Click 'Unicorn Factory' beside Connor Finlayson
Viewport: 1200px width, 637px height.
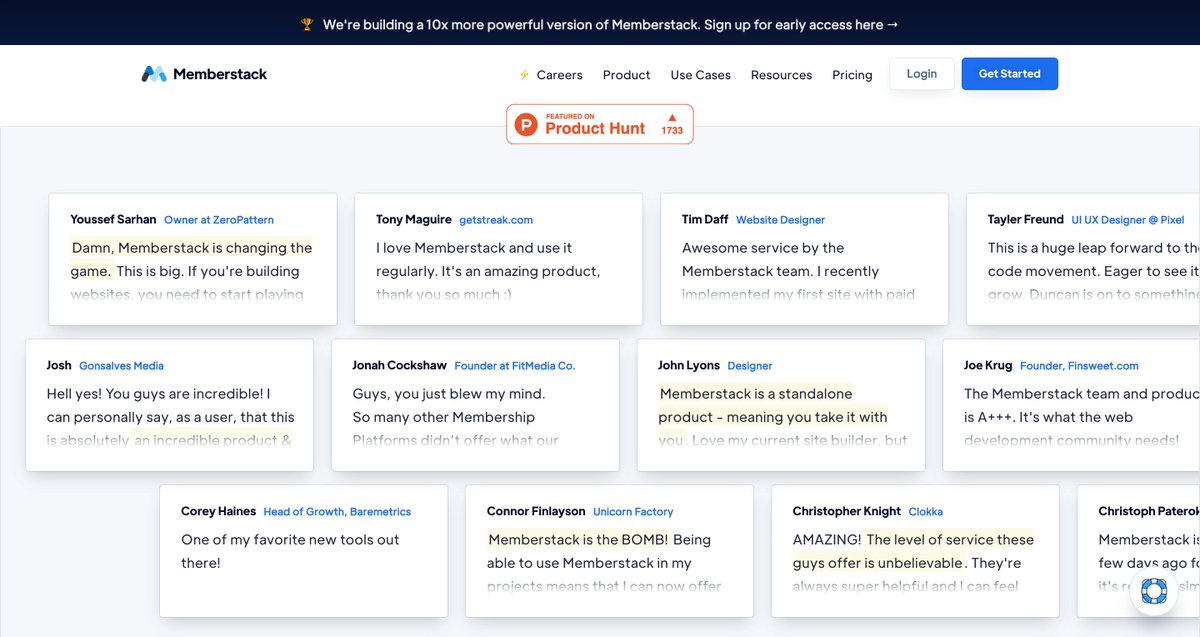(x=633, y=512)
